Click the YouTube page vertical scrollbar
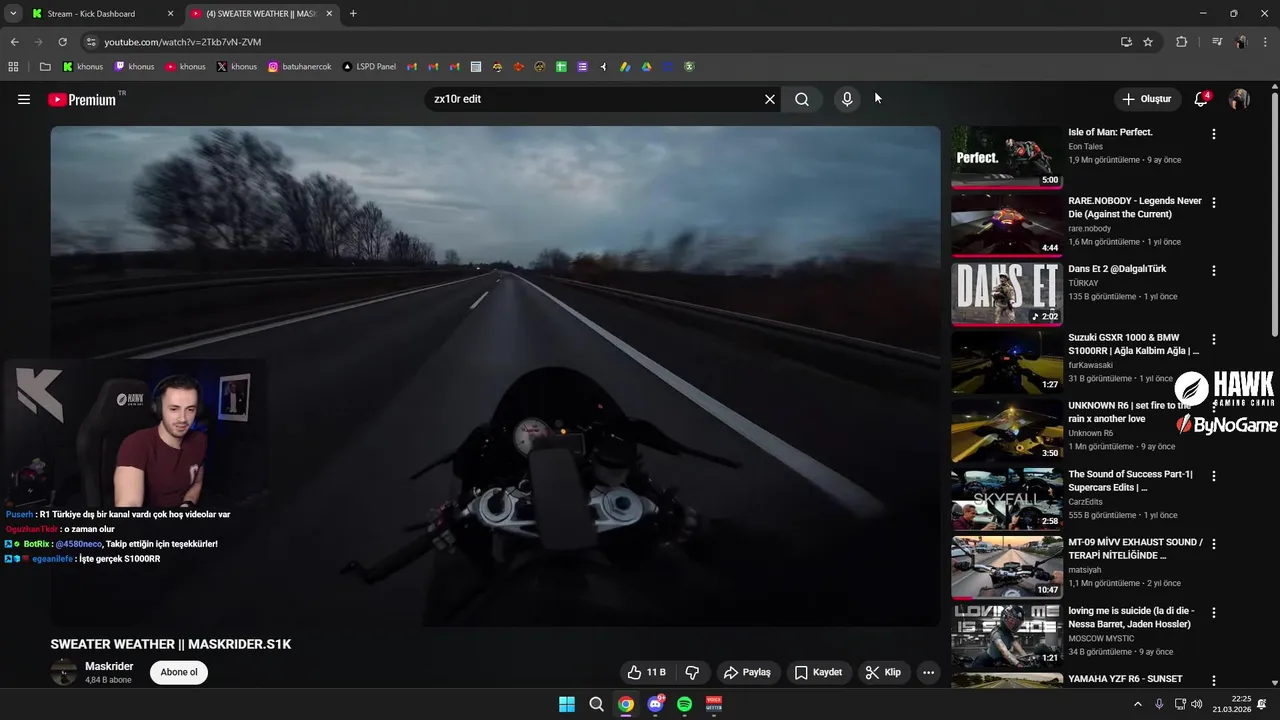This screenshot has width=1280, height=720. point(1274,215)
